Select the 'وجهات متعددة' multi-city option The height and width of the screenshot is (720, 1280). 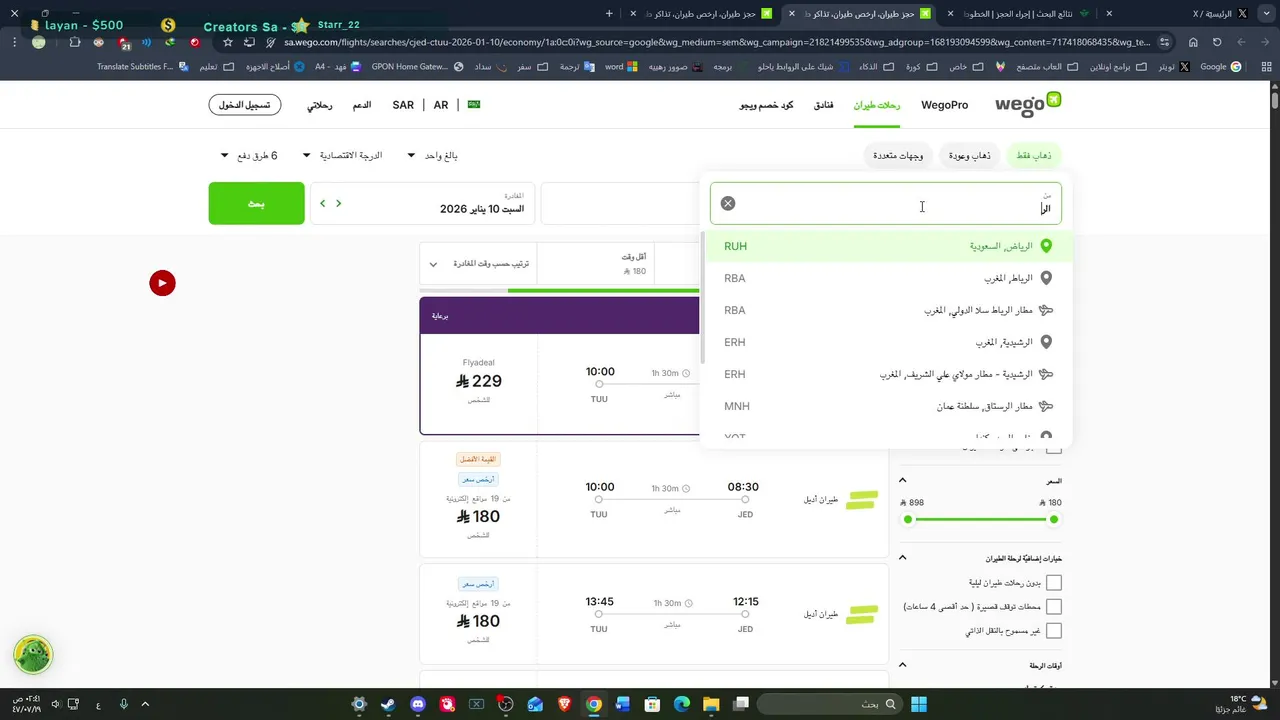pos(898,156)
